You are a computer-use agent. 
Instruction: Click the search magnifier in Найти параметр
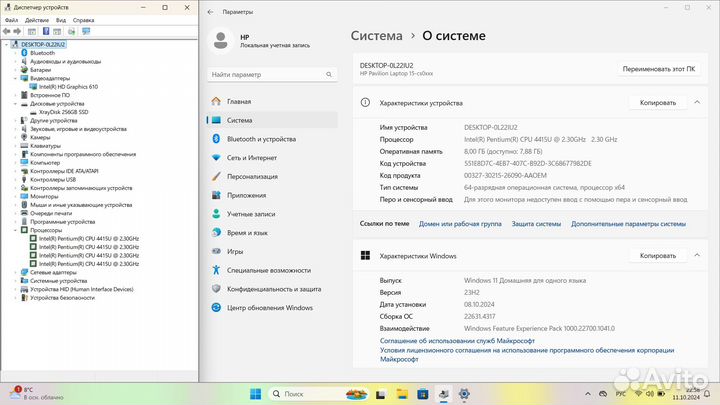click(329, 74)
